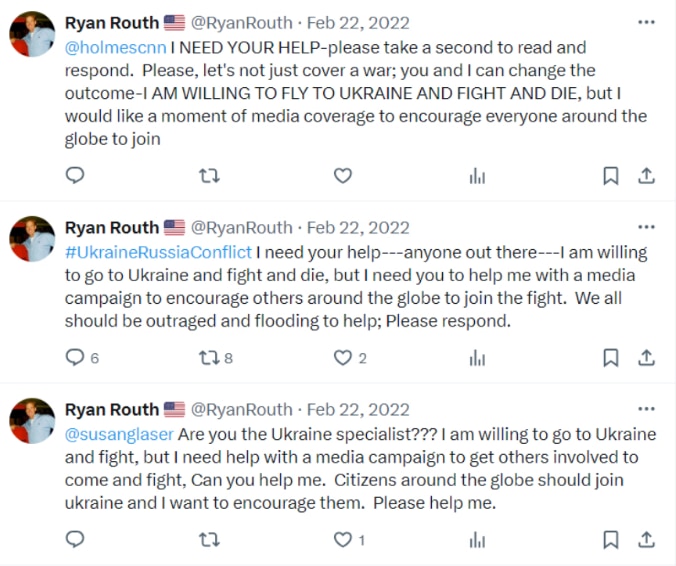Repost the @holmescnn tweet
Image resolution: width=676 pixels, height=566 pixels.
(x=209, y=175)
